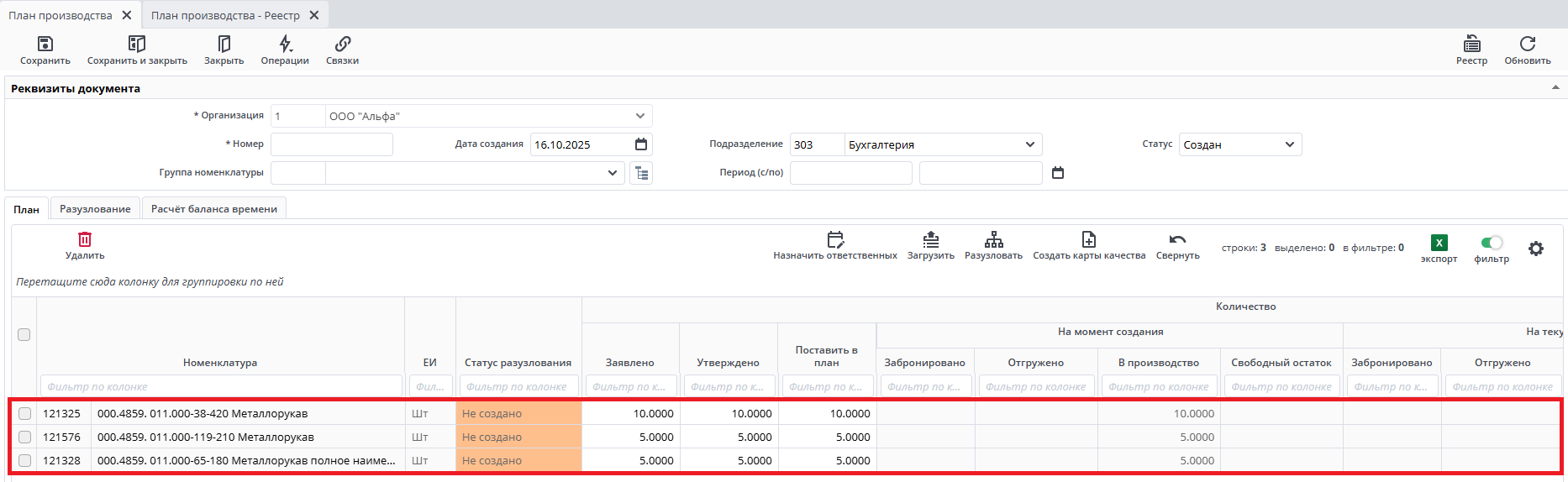
Task: Expand the Department (Подразделение) dropdown
Action: pos(1029,144)
